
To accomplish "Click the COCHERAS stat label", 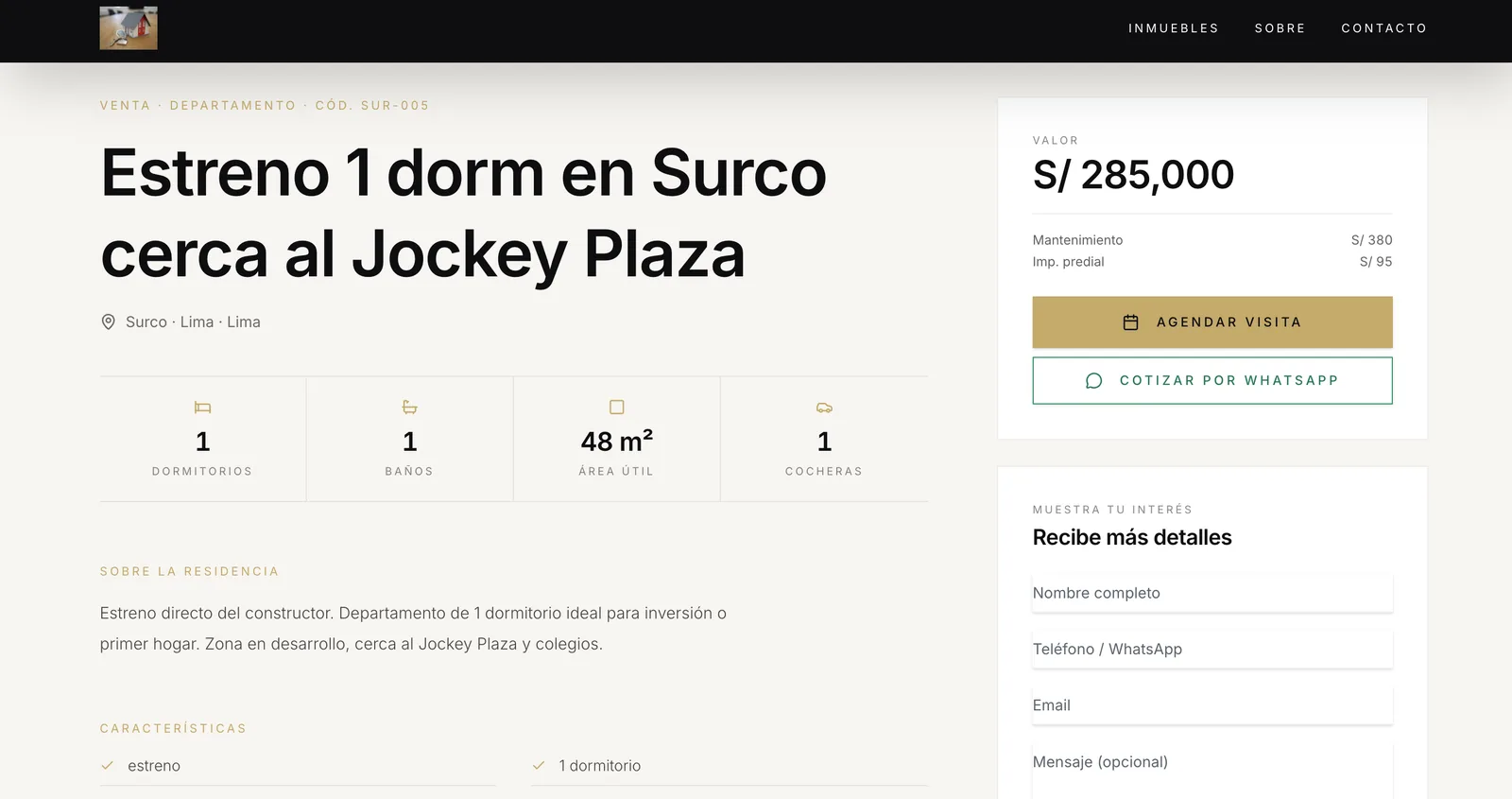I will coord(824,472).
